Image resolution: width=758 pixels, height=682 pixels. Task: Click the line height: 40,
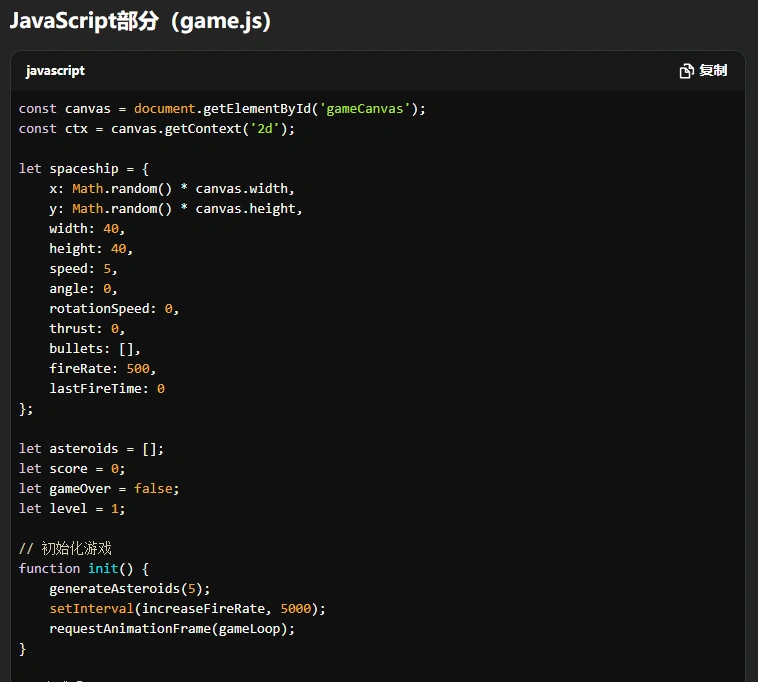pyautogui.click(x=91, y=248)
